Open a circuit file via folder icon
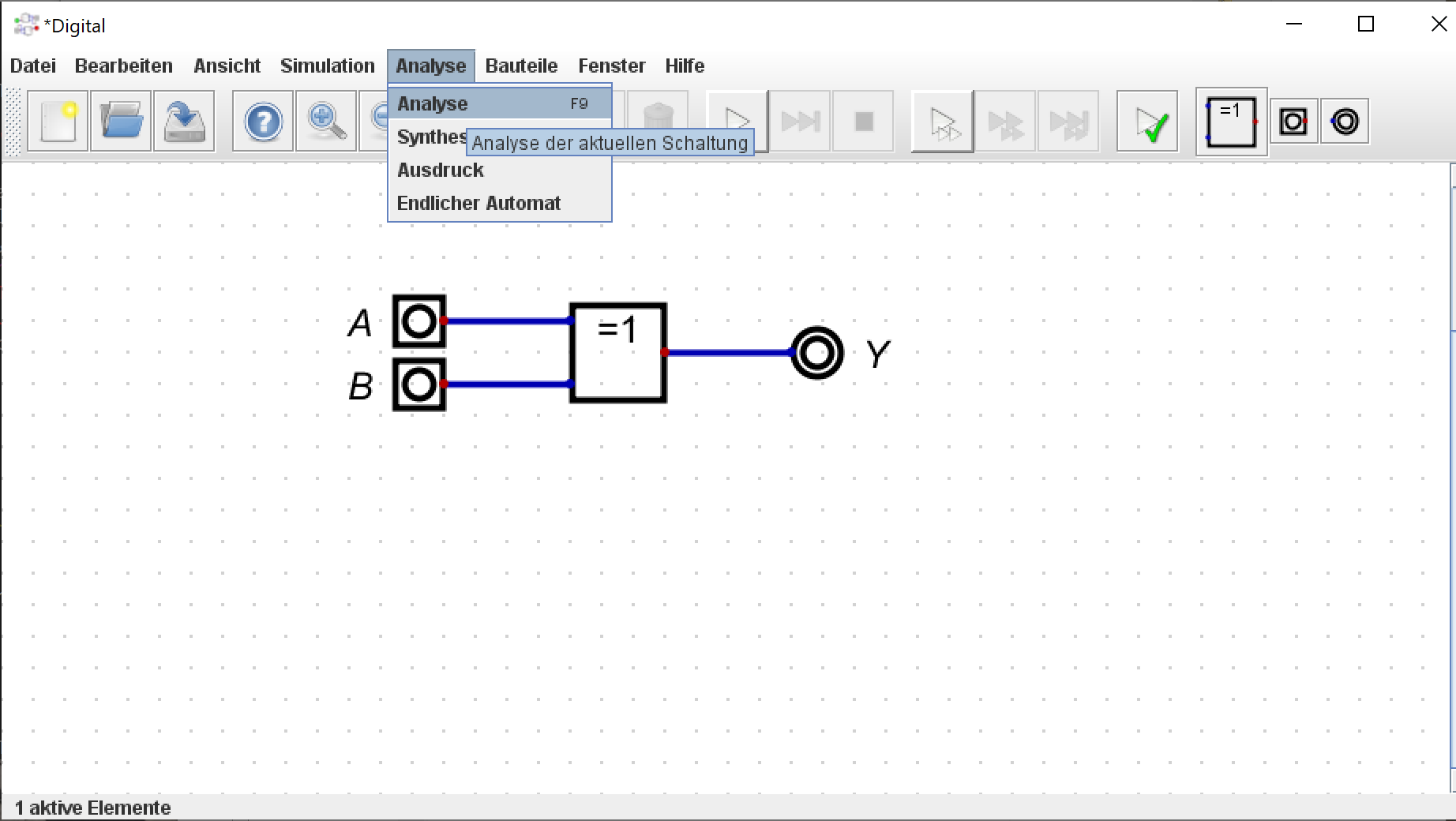This screenshot has height=821, width=1456. pos(121,122)
